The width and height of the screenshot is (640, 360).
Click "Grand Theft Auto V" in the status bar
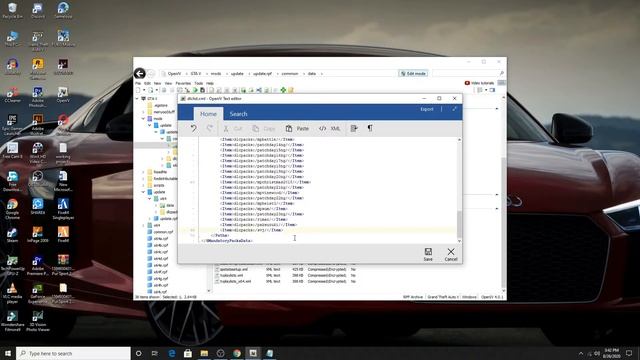pos(443,297)
